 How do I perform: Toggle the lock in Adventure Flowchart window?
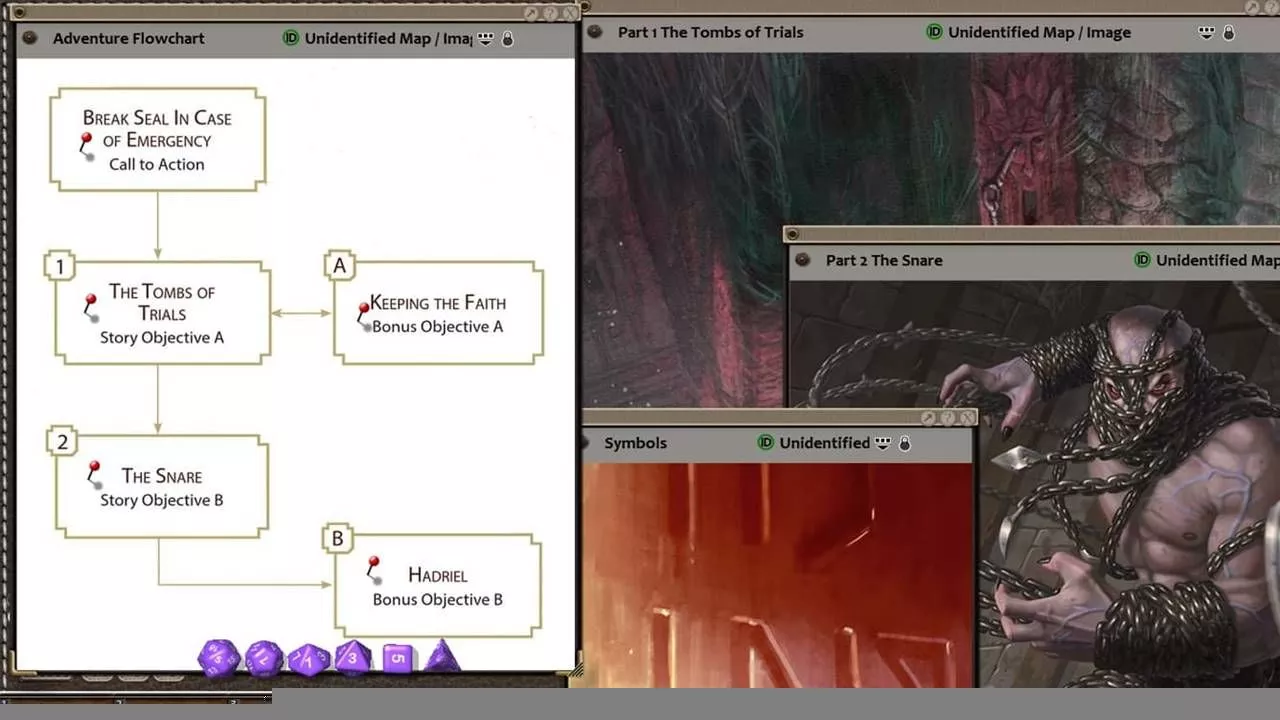point(507,38)
